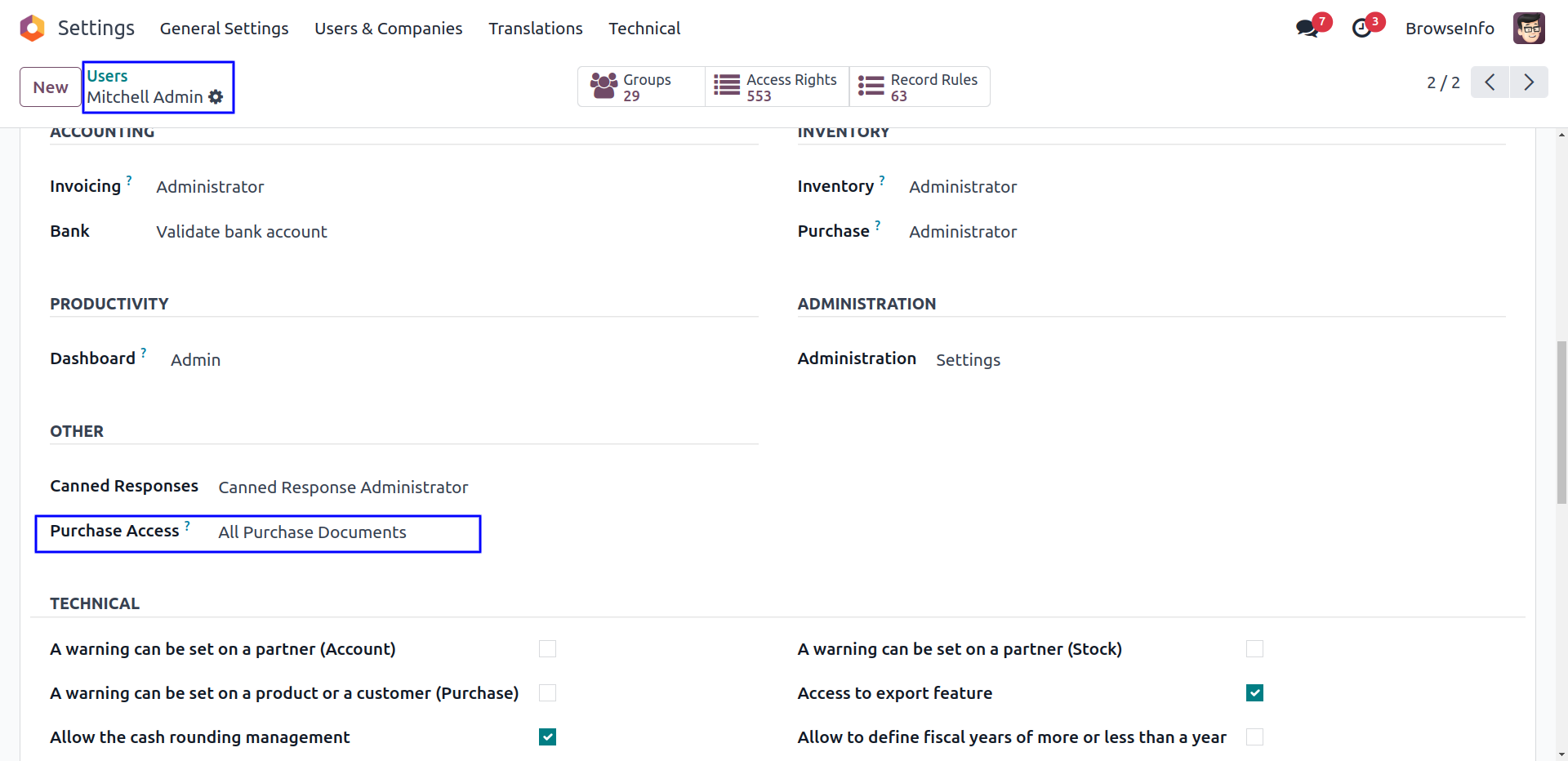This screenshot has width=1568, height=761.
Task: Click the gear icon beside Mitchell Admin
Action: point(216,97)
